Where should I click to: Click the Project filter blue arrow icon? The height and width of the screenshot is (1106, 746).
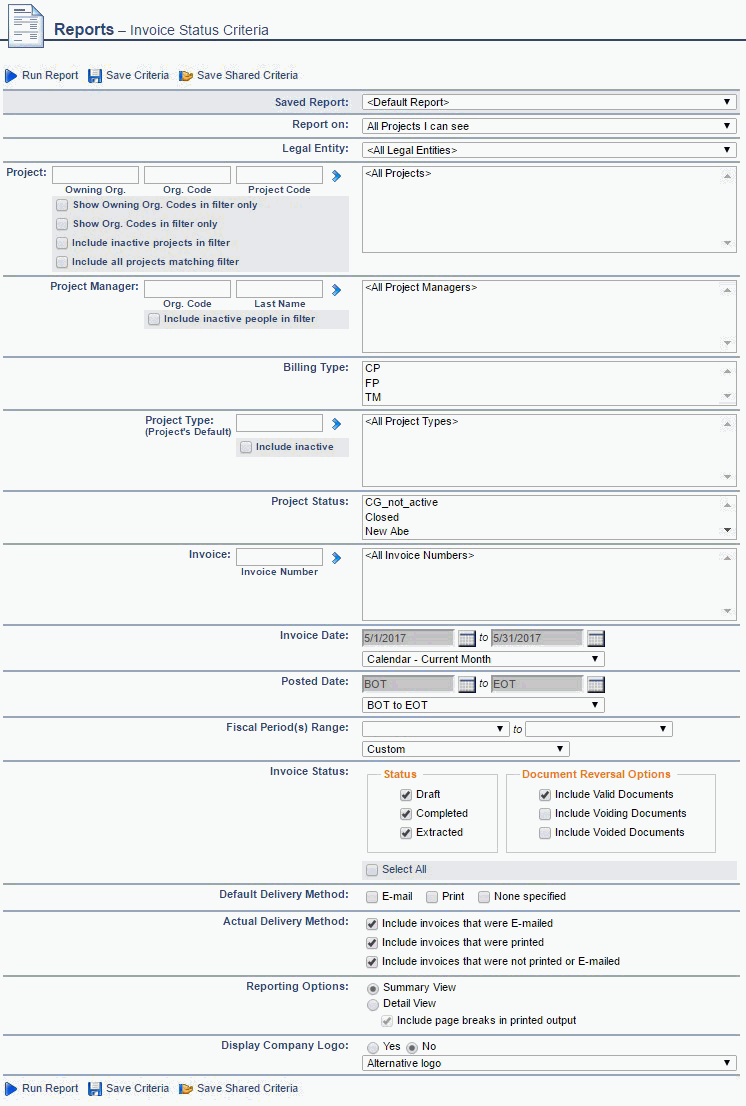337,176
